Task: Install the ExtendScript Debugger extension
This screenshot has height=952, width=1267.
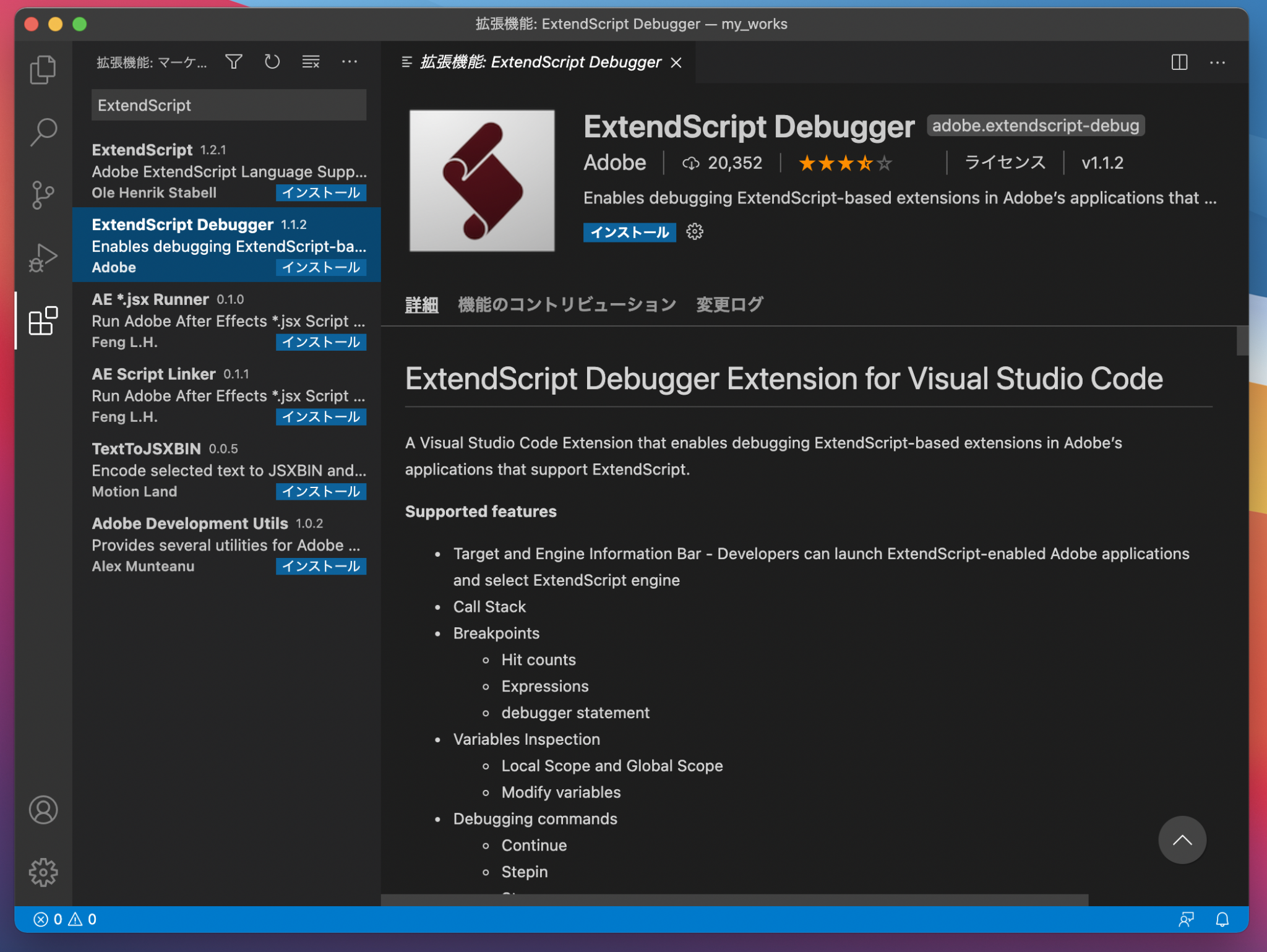Action: click(629, 232)
